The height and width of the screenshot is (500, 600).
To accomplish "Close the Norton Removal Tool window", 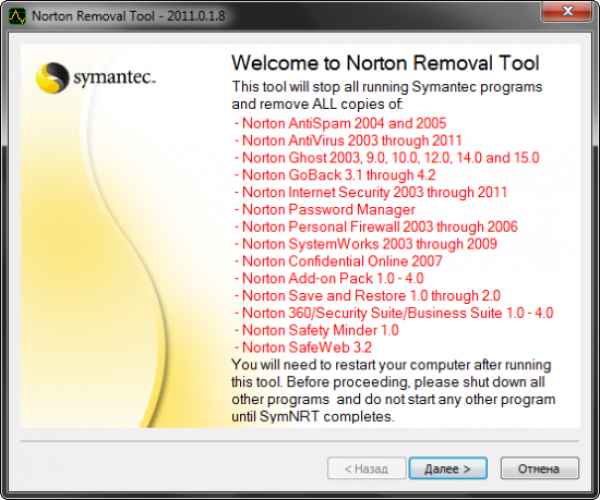I will [x=567, y=11].
